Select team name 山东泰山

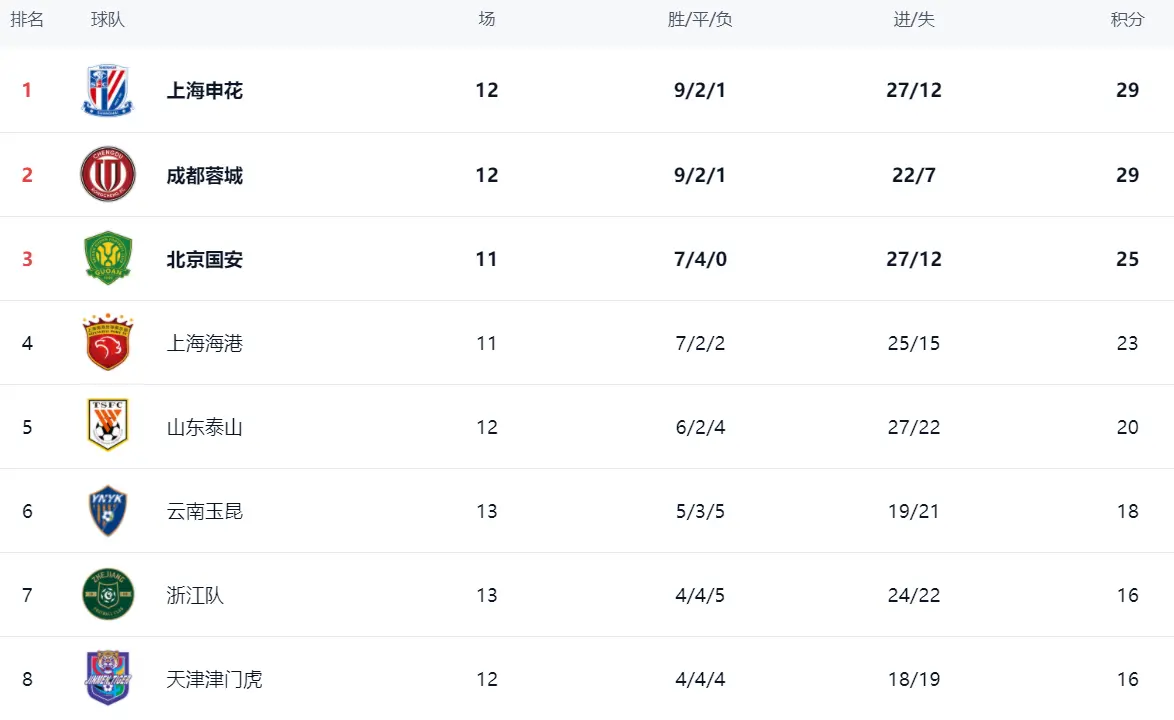coord(204,427)
